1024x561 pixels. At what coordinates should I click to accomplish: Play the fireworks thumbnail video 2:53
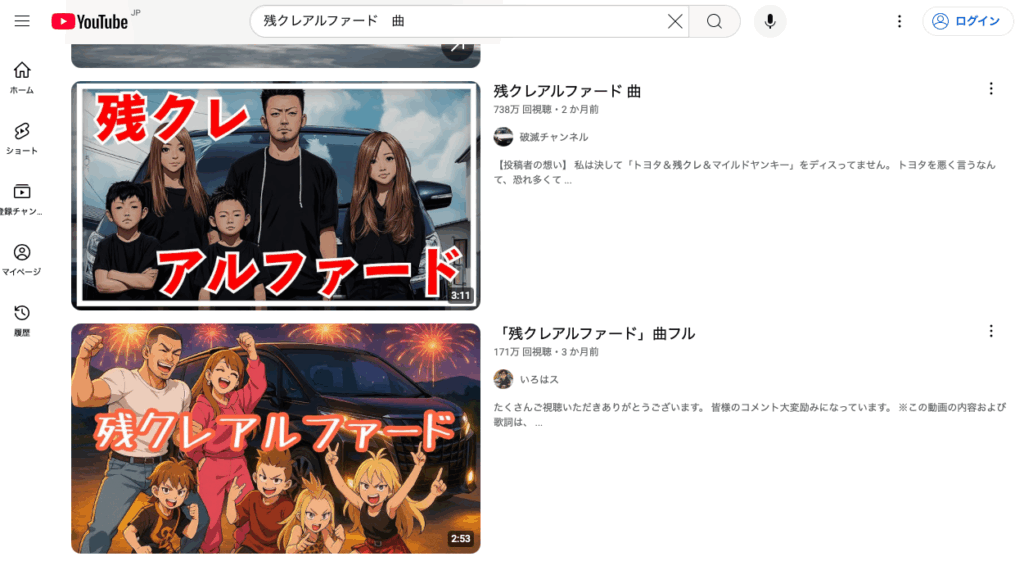tap(276, 438)
